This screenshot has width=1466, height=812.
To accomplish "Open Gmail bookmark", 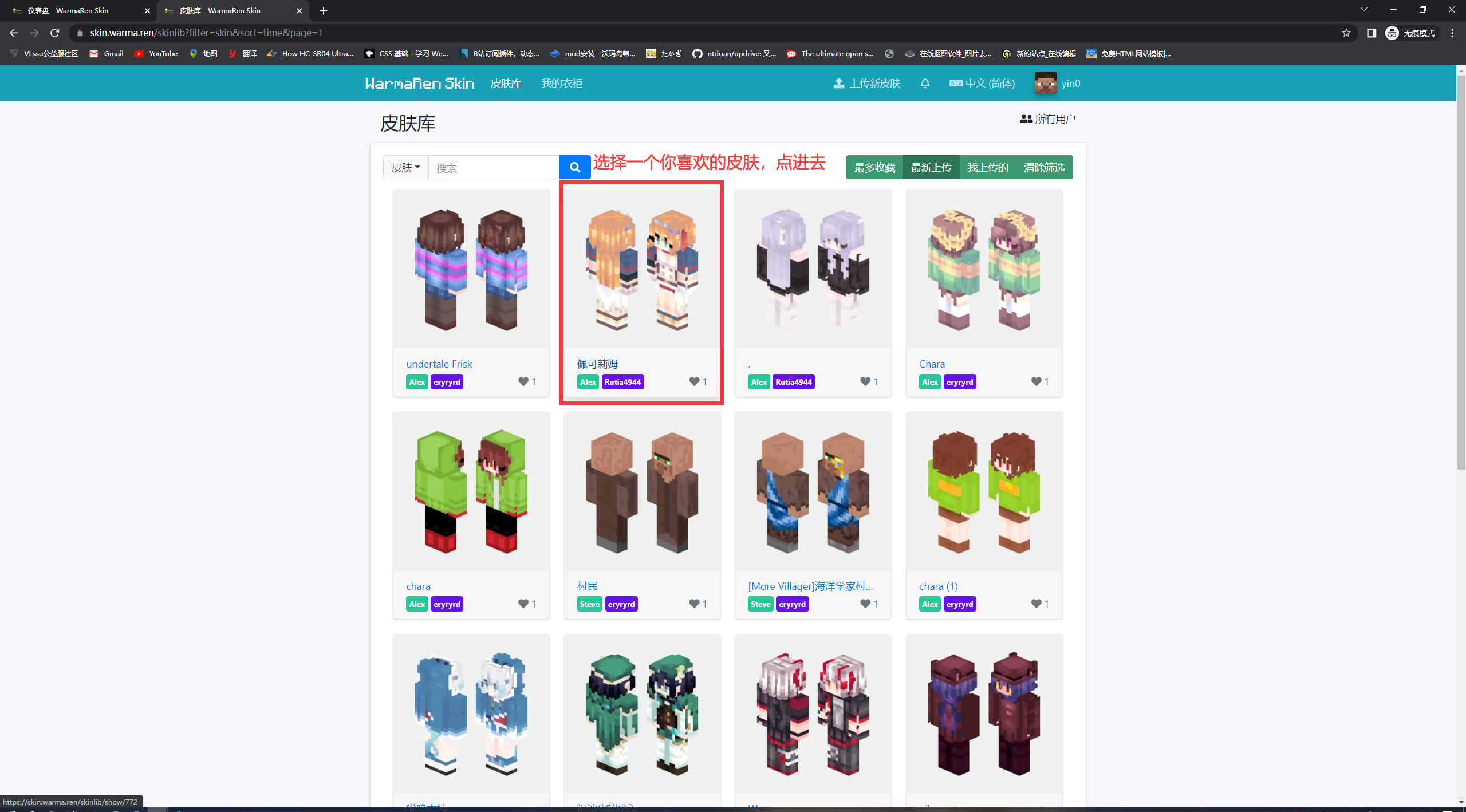I will (107, 53).
